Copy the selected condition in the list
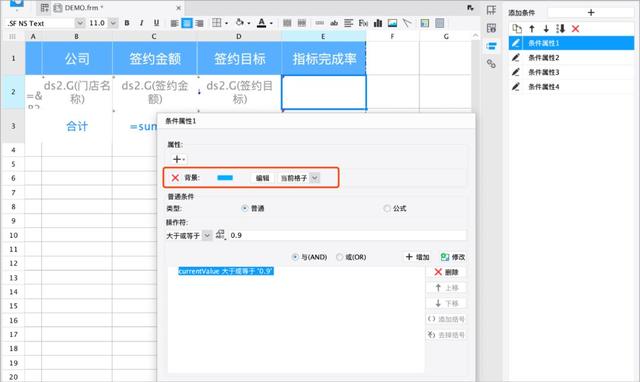The image size is (640, 382). point(517,29)
